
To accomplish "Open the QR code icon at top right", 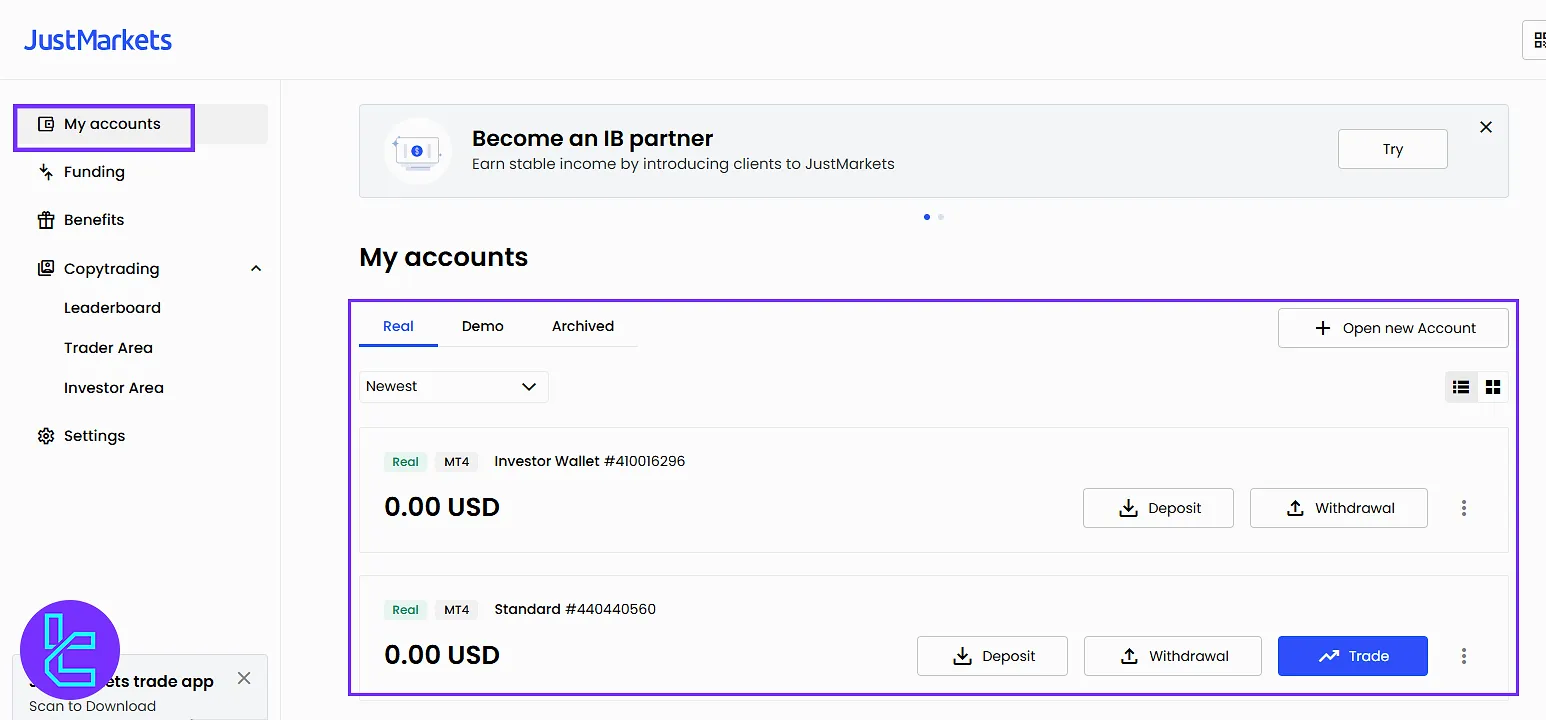I will 1538,41.
